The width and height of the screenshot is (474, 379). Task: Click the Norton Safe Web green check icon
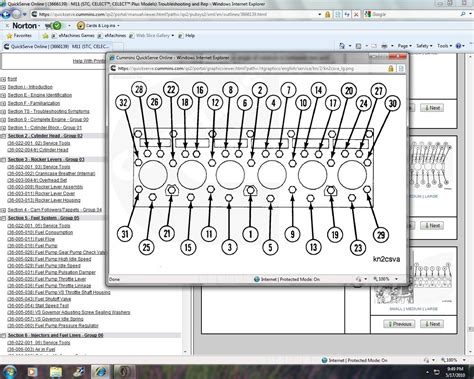pyautogui.click(x=57, y=25)
